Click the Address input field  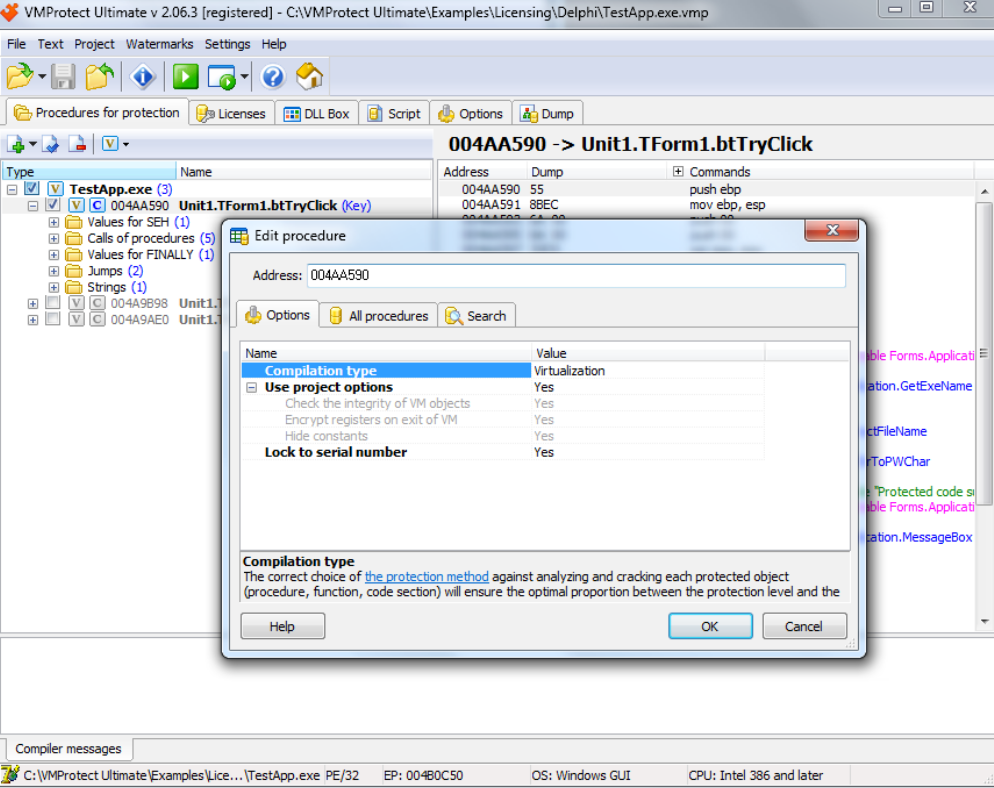tap(576, 275)
